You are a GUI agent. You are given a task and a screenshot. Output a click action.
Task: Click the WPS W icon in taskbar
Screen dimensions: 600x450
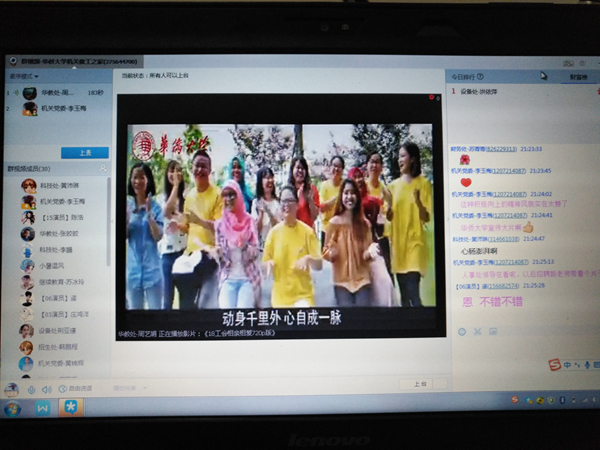(x=43, y=407)
